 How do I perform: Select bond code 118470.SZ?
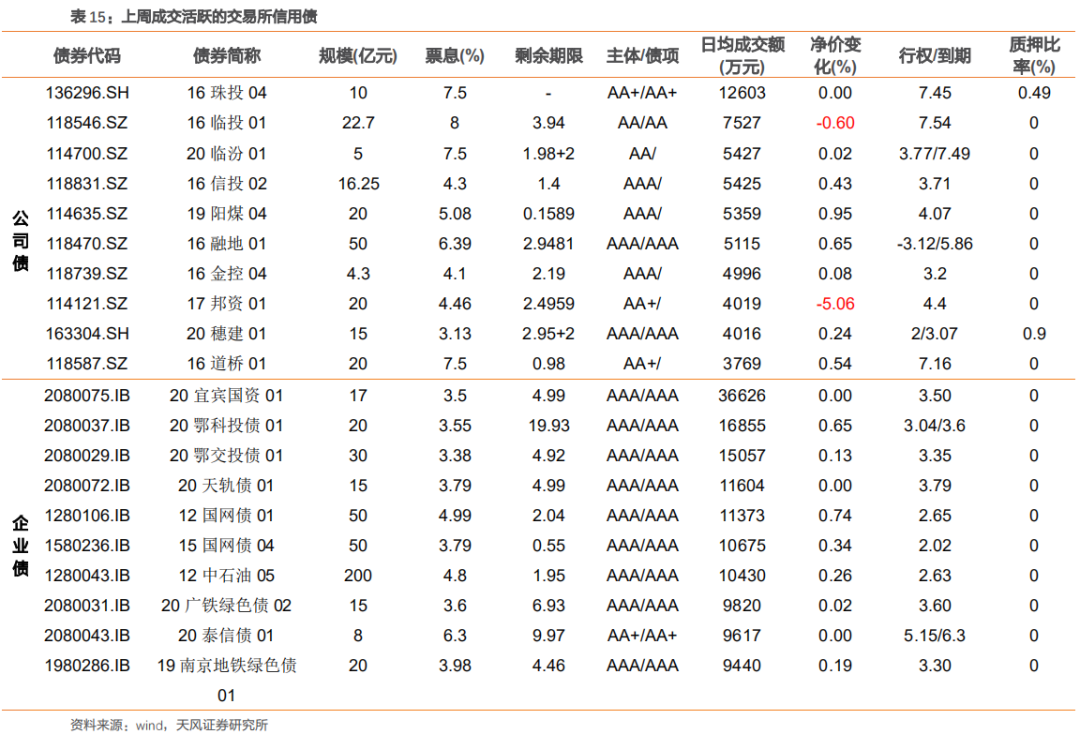pos(87,244)
